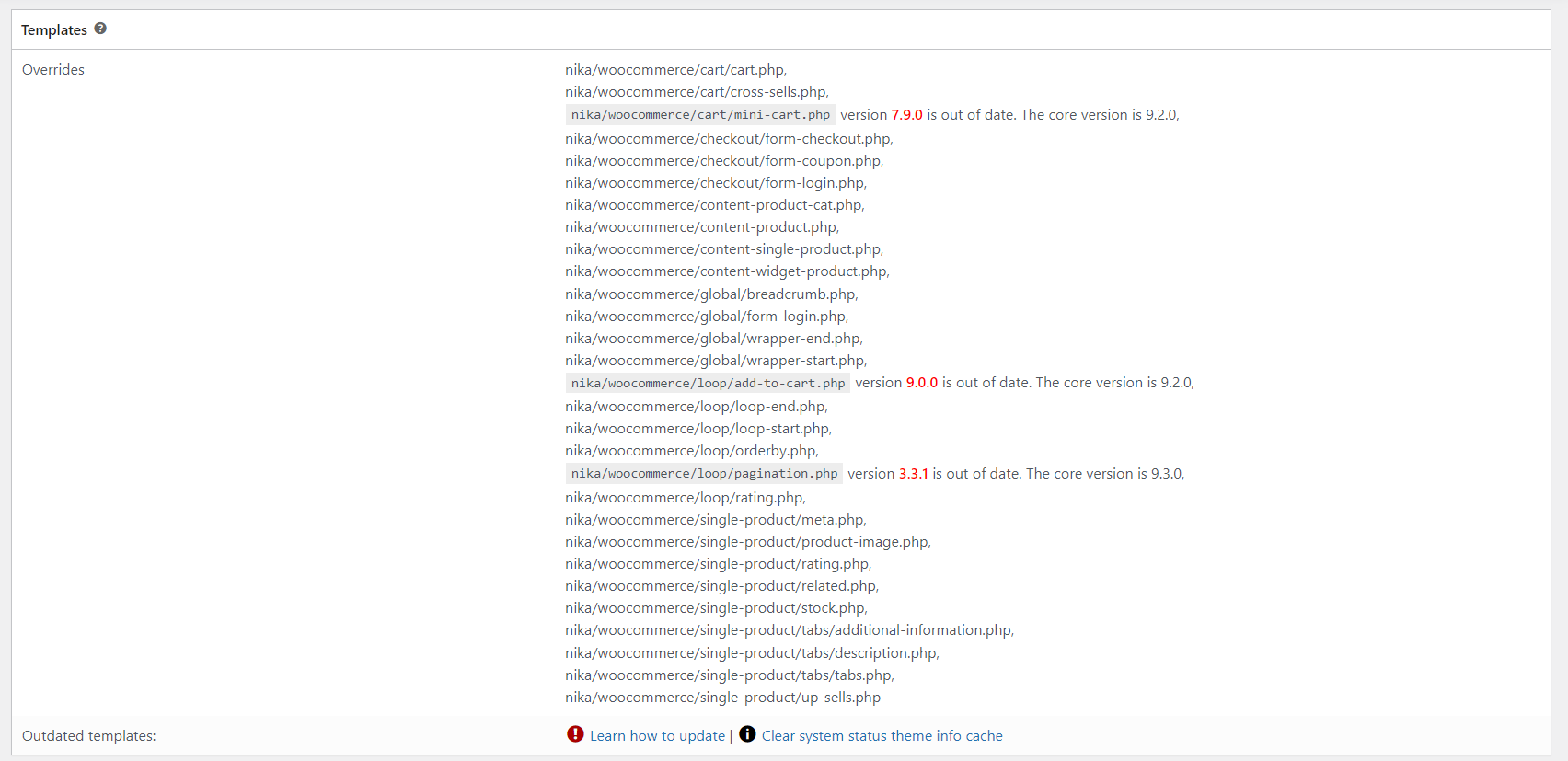Select single-product/stock.php entry
The image size is (1568, 761).
pyautogui.click(x=717, y=608)
